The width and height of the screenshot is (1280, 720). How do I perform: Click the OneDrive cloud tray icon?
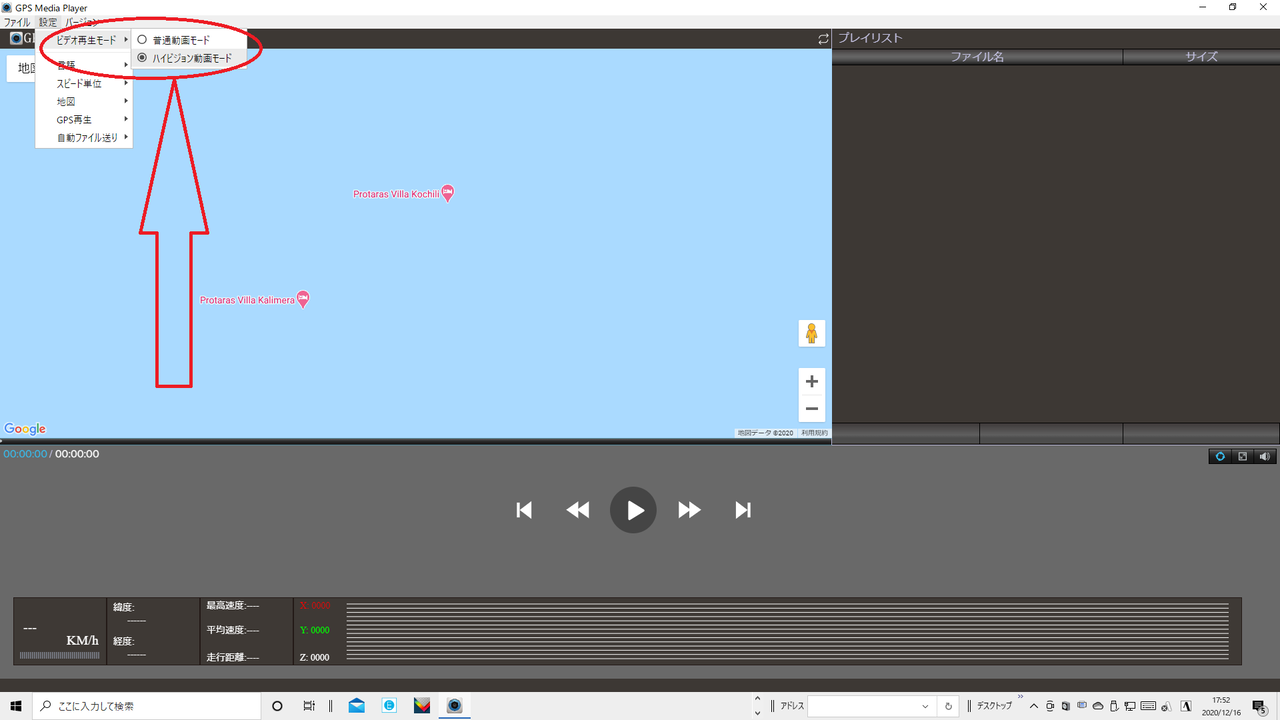[1098, 706]
